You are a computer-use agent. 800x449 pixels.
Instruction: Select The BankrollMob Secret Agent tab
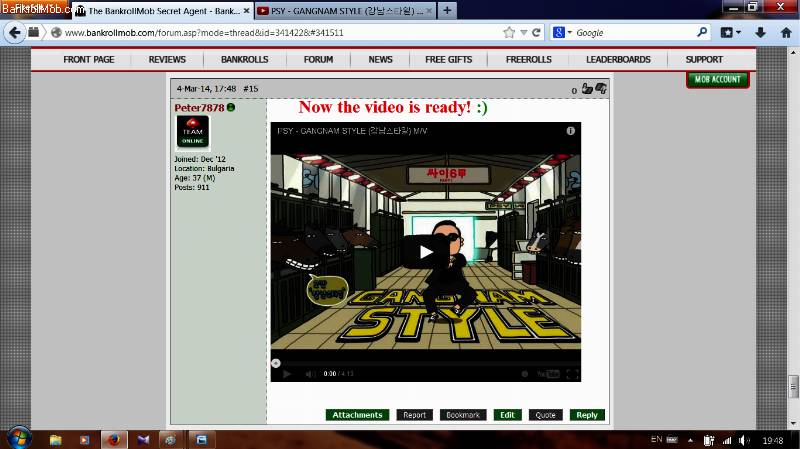click(162, 11)
